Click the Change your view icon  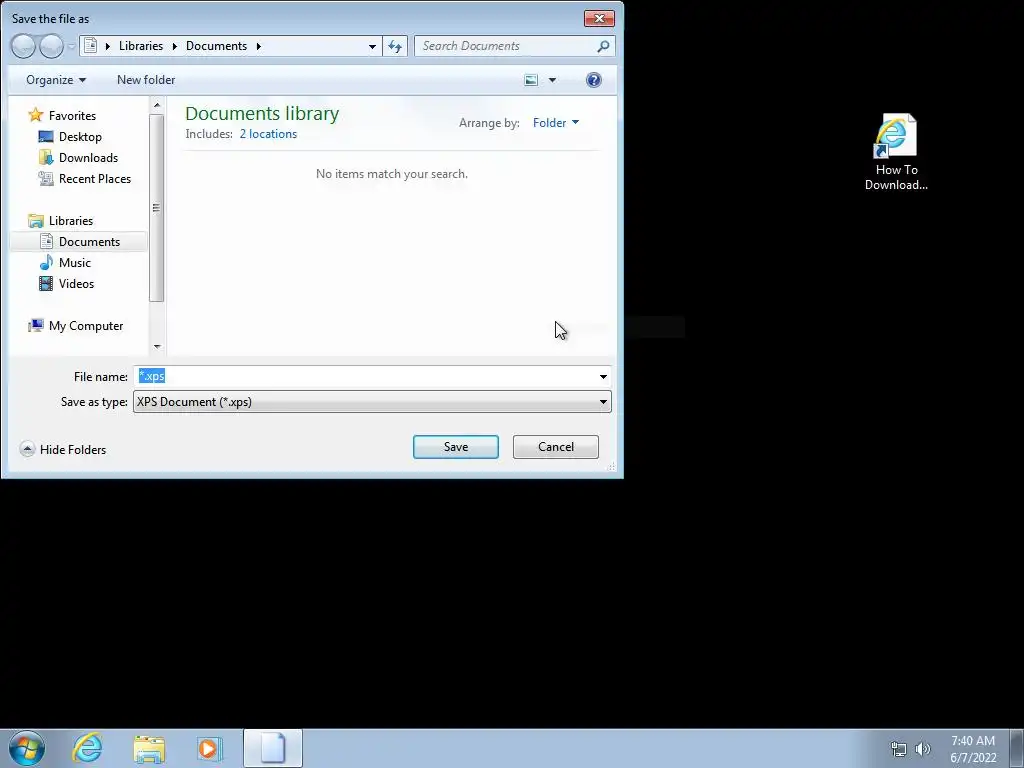coord(532,80)
